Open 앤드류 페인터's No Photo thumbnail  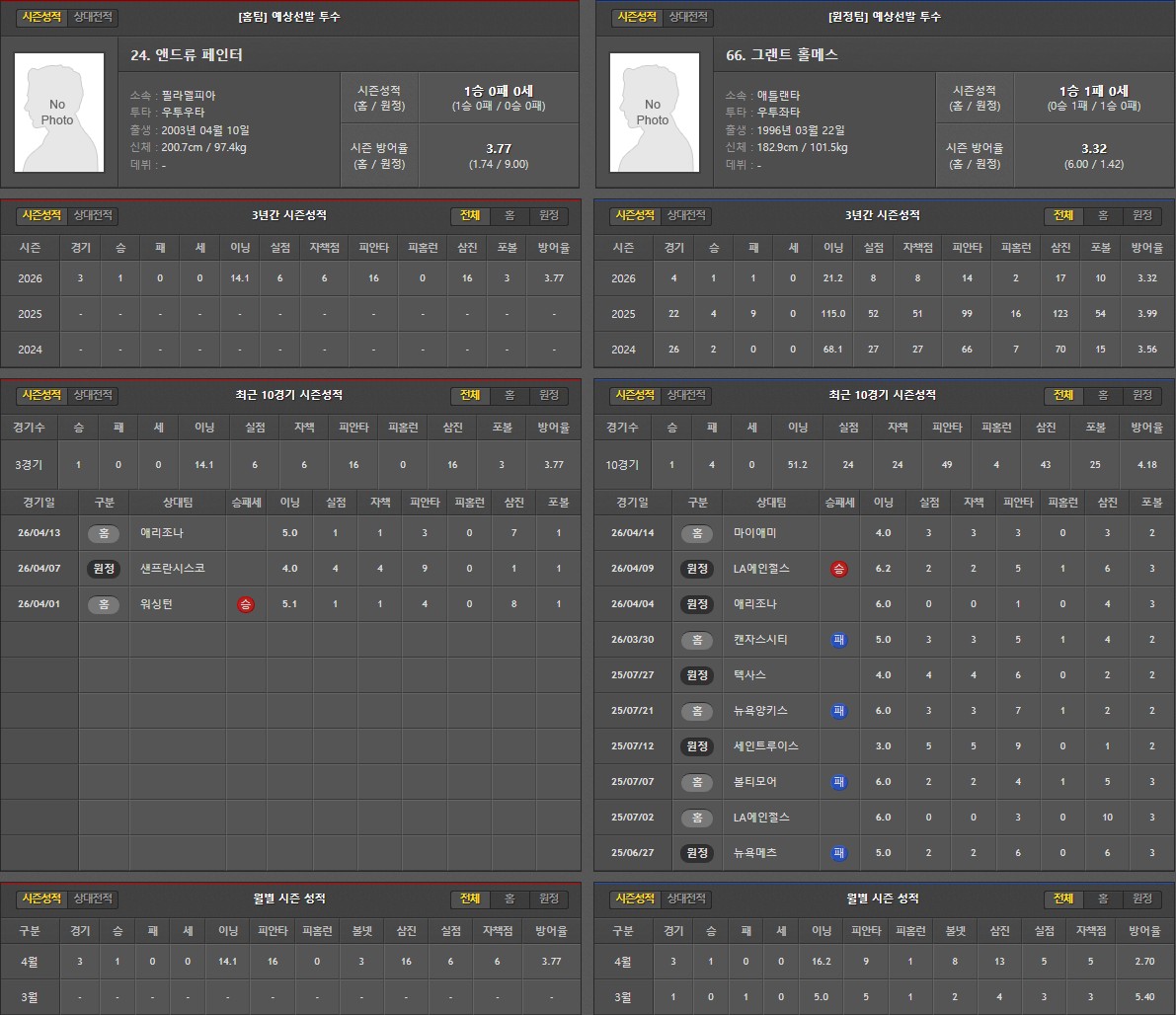58,112
